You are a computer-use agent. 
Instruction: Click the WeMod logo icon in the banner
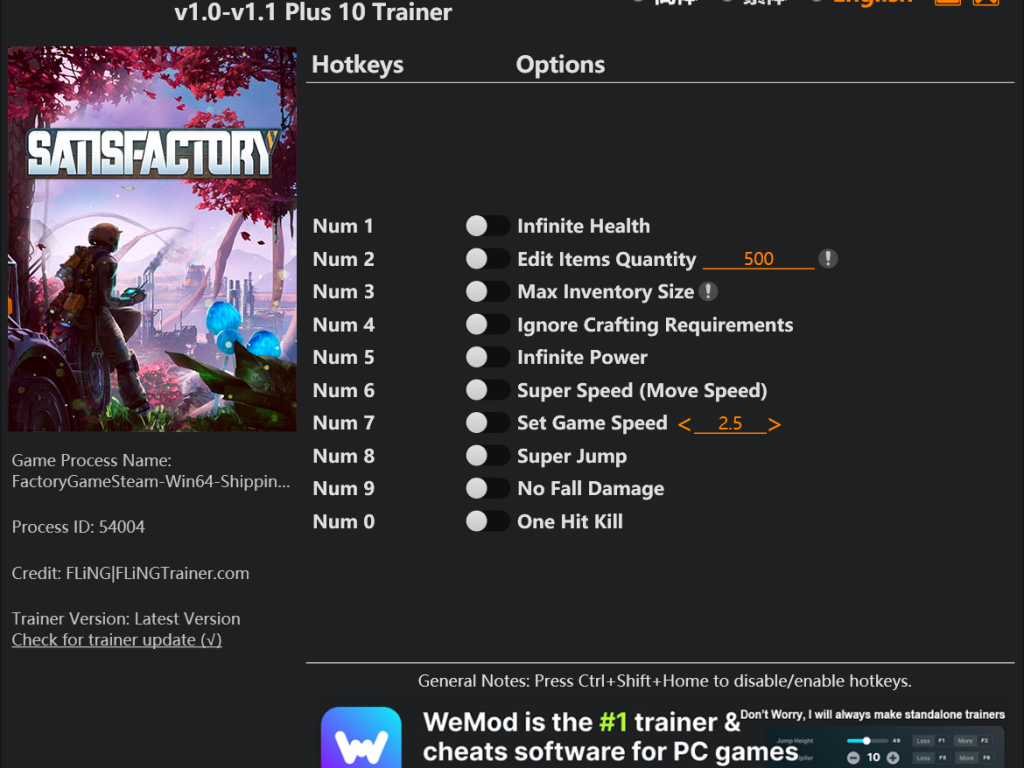[x=361, y=737]
